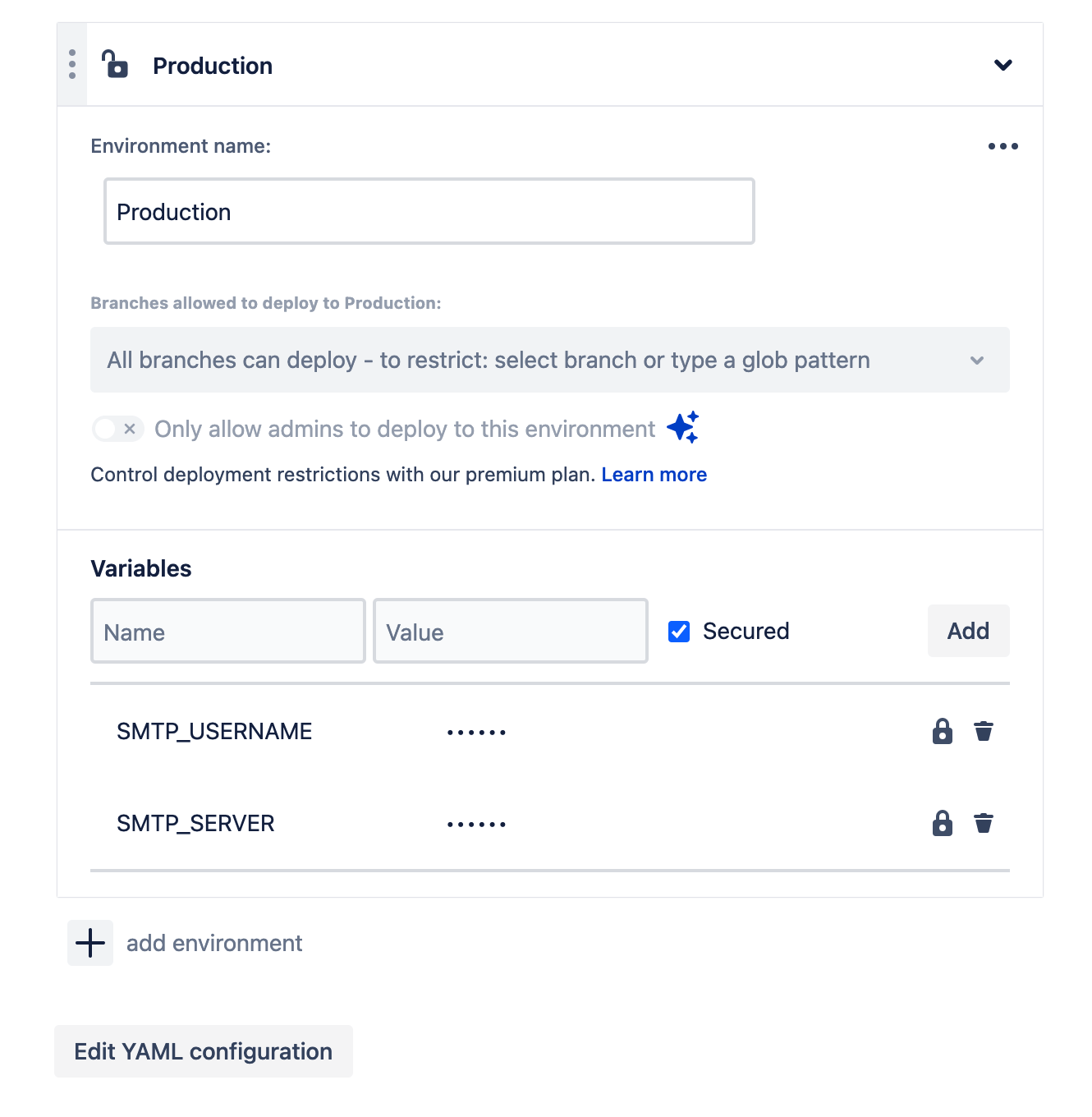Open the Learn more link
This screenshot has height=1117, width=1092.
[654, 474]
